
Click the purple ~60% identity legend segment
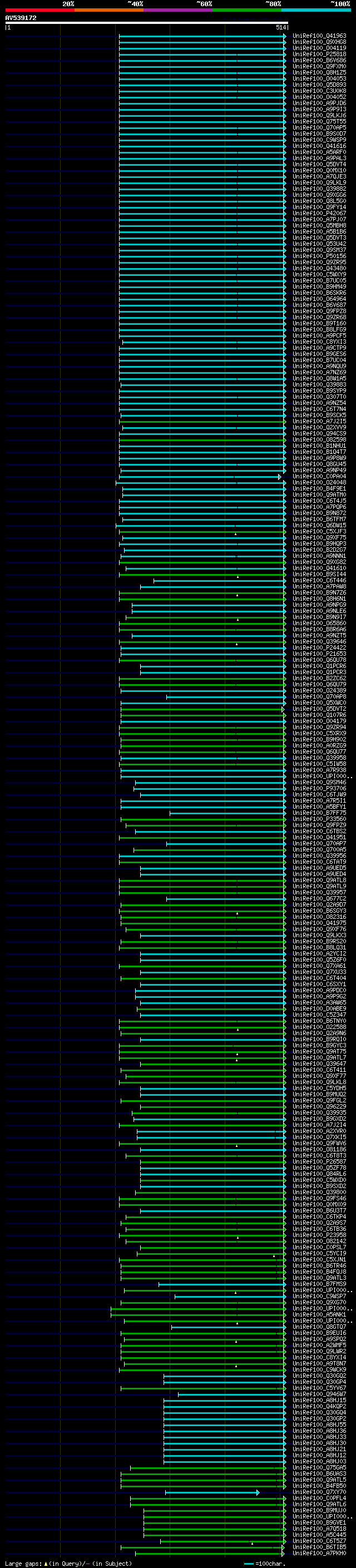click(x=177, y=10)
